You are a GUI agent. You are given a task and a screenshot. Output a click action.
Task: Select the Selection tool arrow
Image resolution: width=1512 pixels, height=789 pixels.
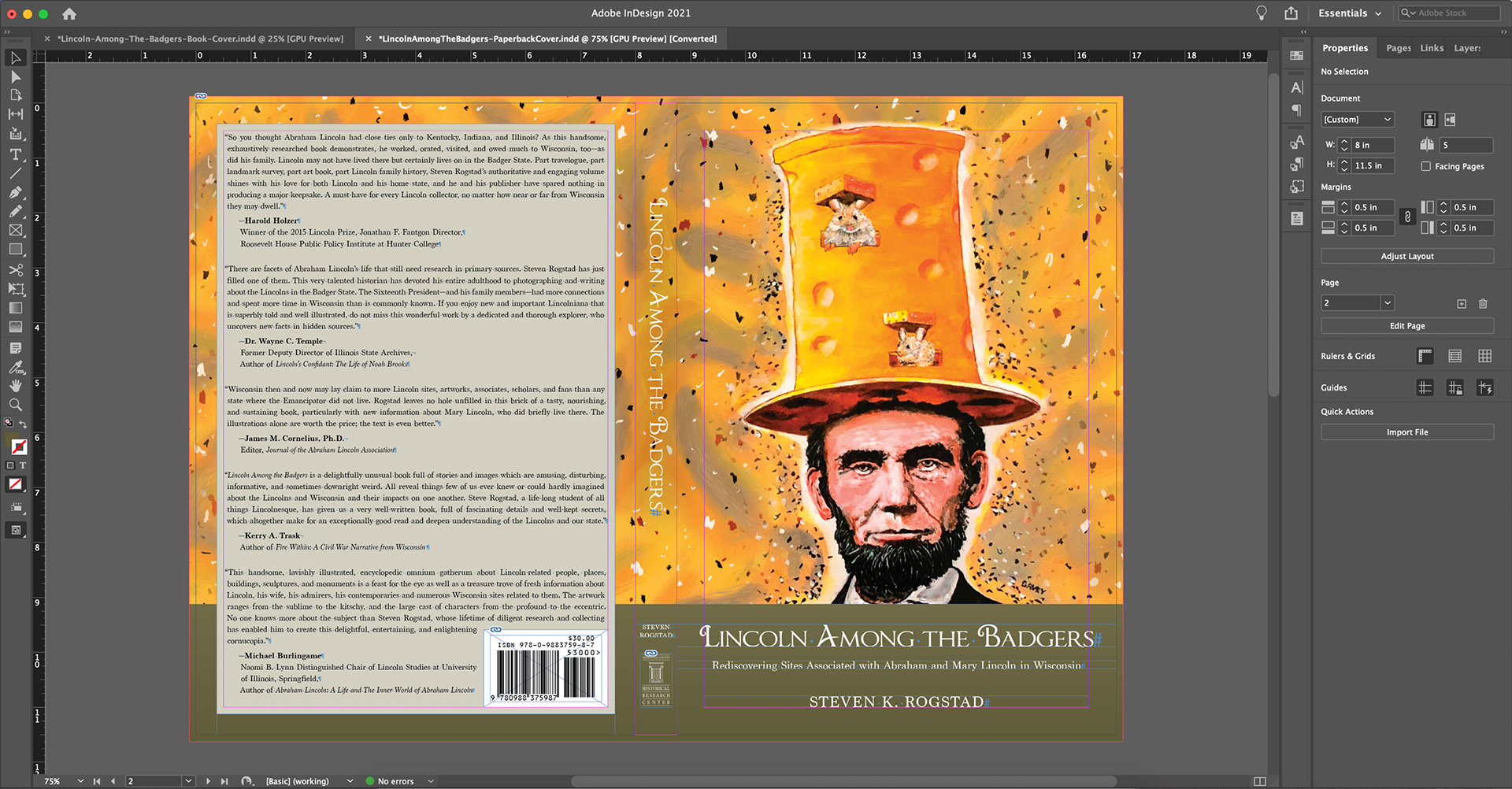click(15, 57)
